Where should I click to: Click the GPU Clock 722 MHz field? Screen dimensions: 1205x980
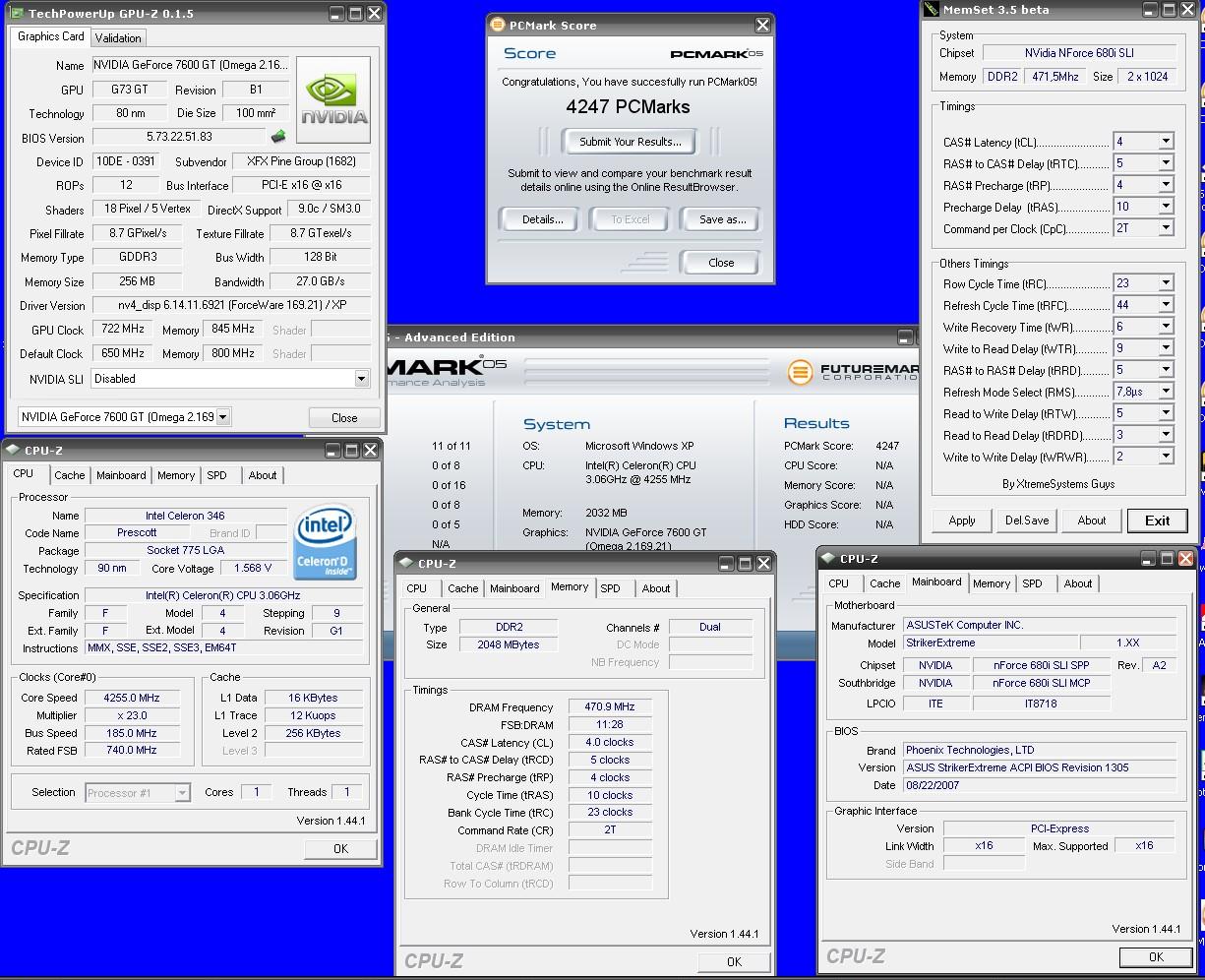(x=123, y=330)
